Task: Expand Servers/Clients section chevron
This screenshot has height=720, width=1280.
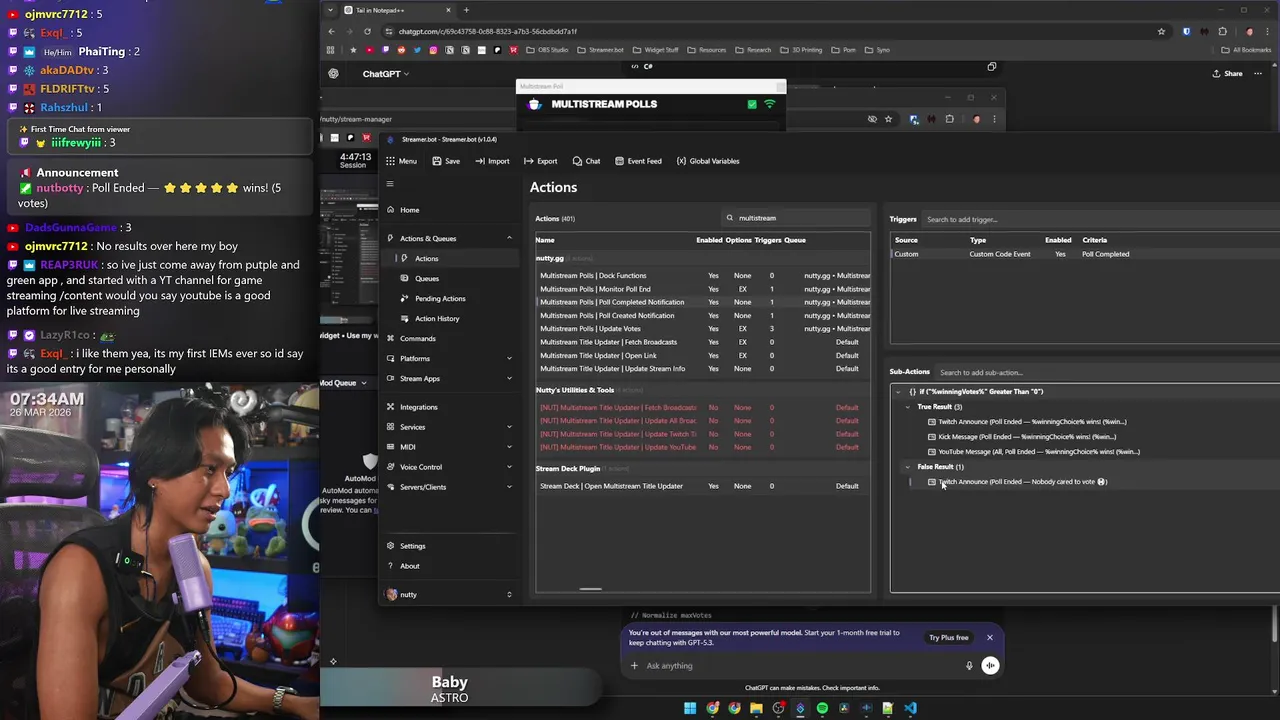Action: tap(509, 487)
